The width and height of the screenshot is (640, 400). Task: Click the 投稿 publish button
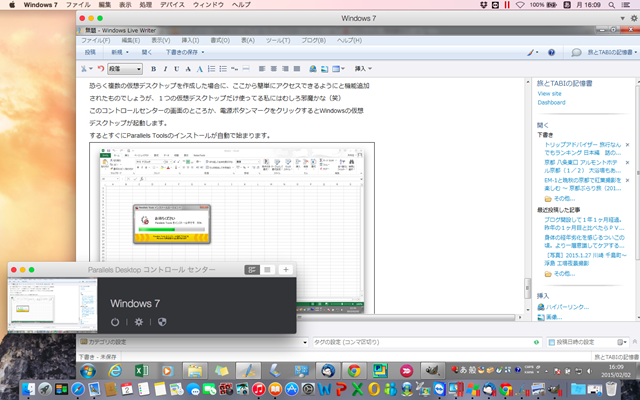tap(90, 52)
